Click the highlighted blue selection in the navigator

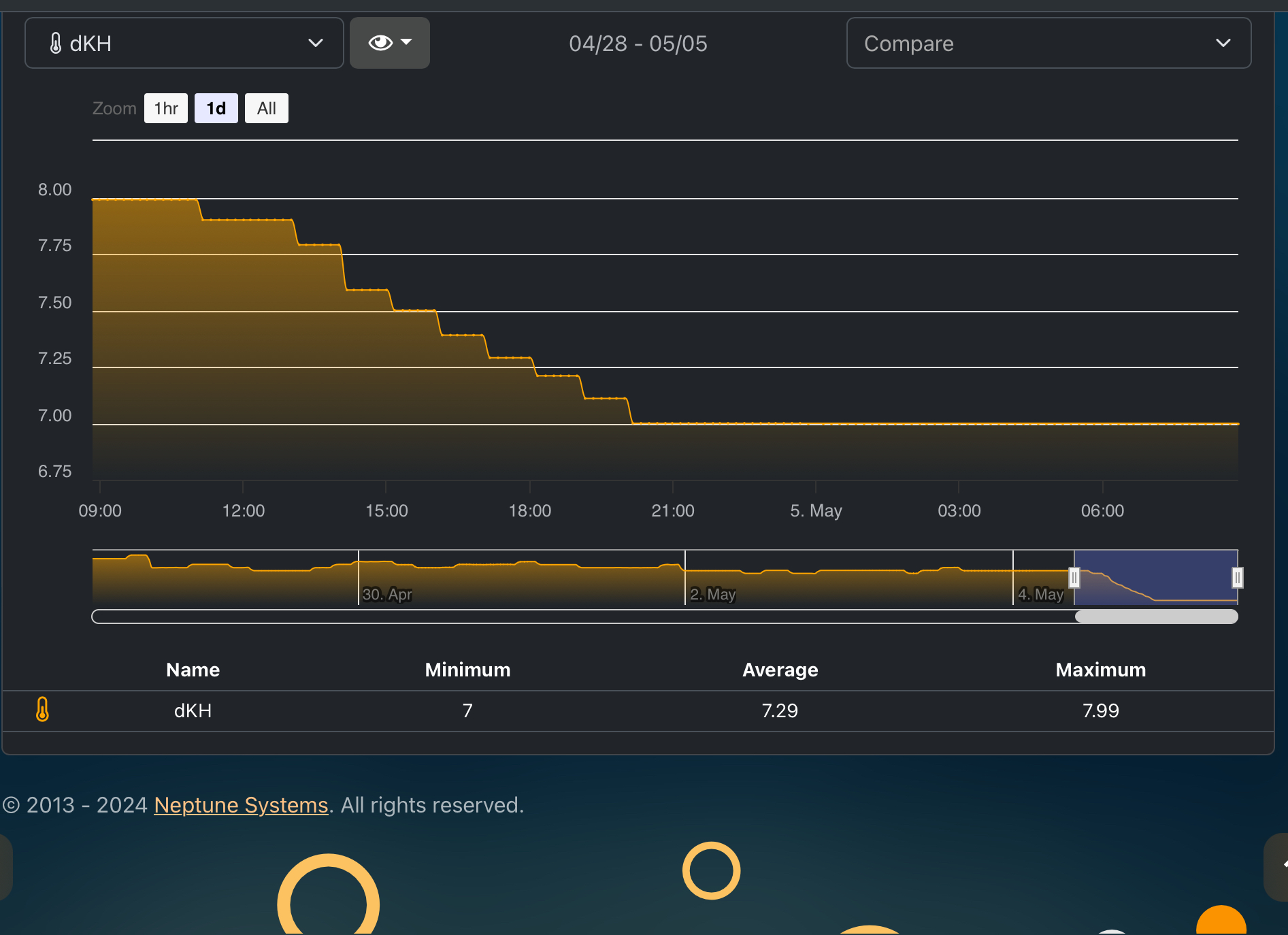coord(1155,578)
